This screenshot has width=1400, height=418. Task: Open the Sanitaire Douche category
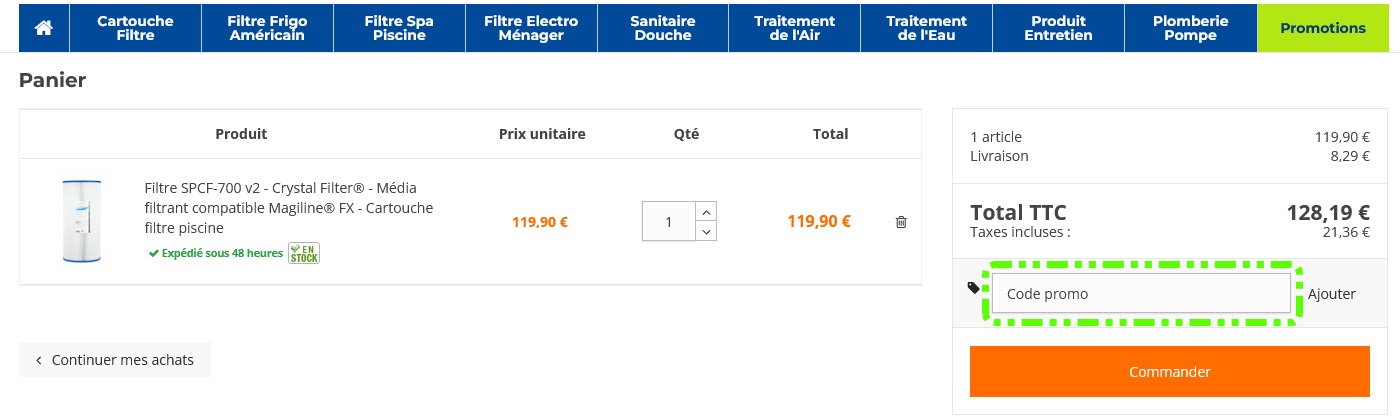[662, 28]
